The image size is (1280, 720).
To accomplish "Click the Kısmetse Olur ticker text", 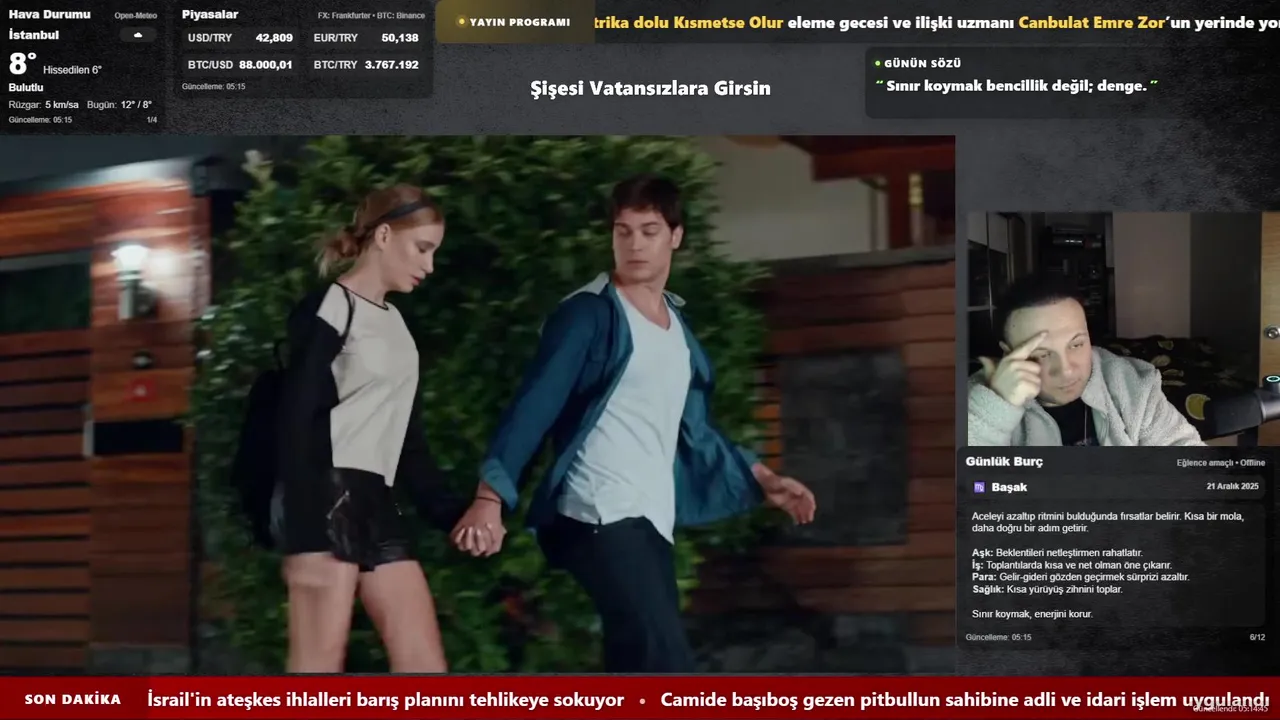I will 728,22.
